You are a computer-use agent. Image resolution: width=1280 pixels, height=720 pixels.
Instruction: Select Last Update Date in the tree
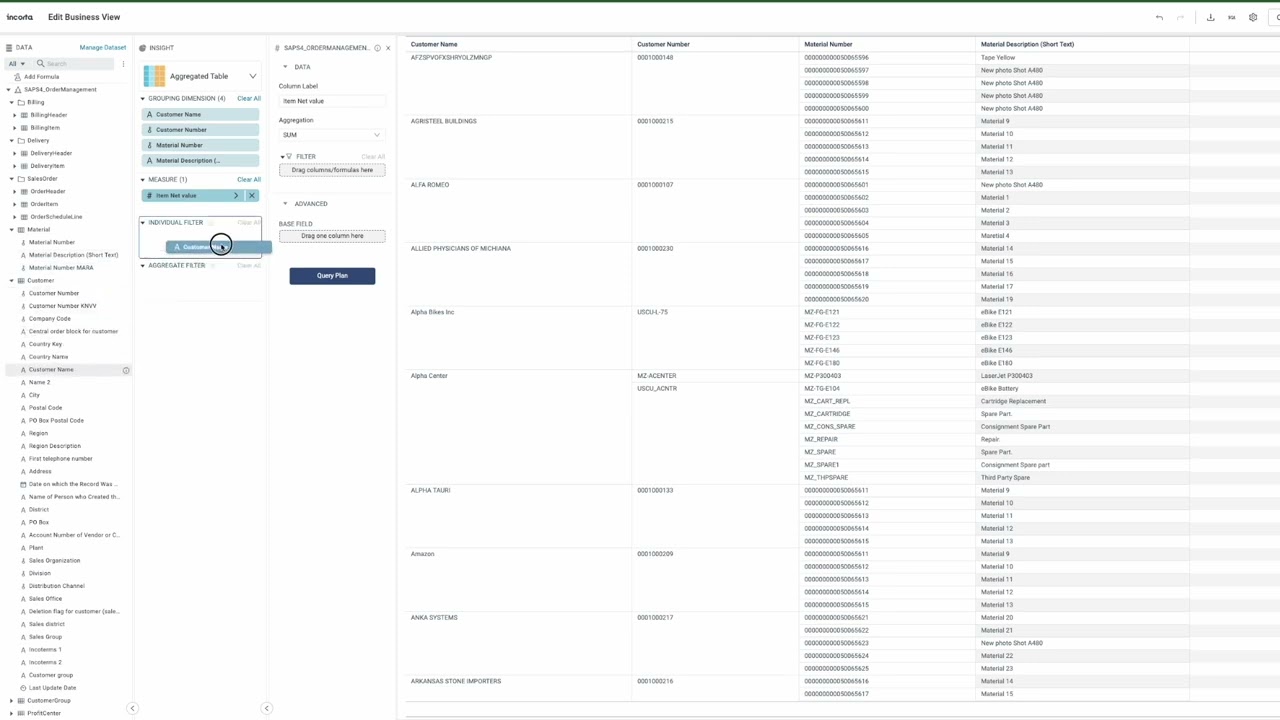pyautogui.click(x=52, y=688)
